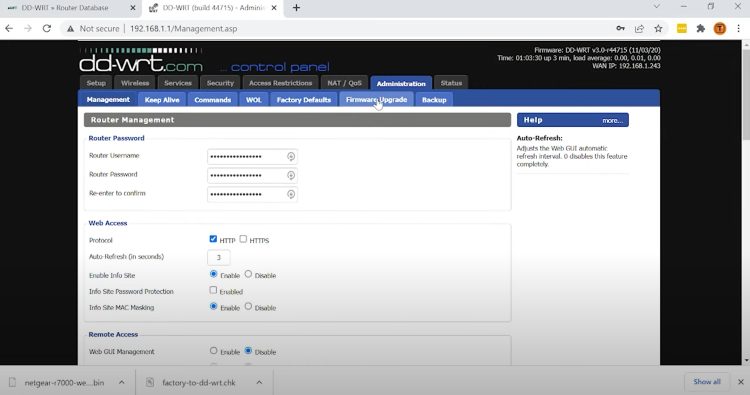
Task: Click the Not secure warning icon
Action: click(71, 29)
